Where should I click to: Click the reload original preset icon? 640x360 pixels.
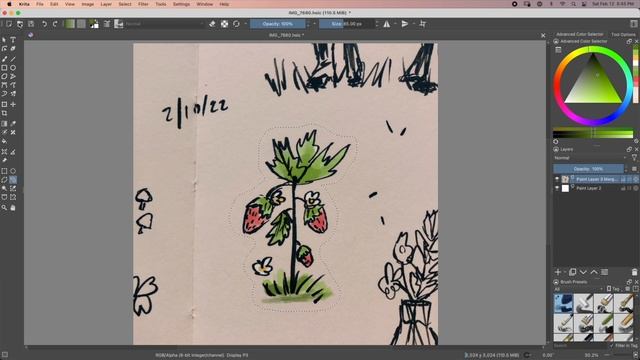(x=236, y=24)
